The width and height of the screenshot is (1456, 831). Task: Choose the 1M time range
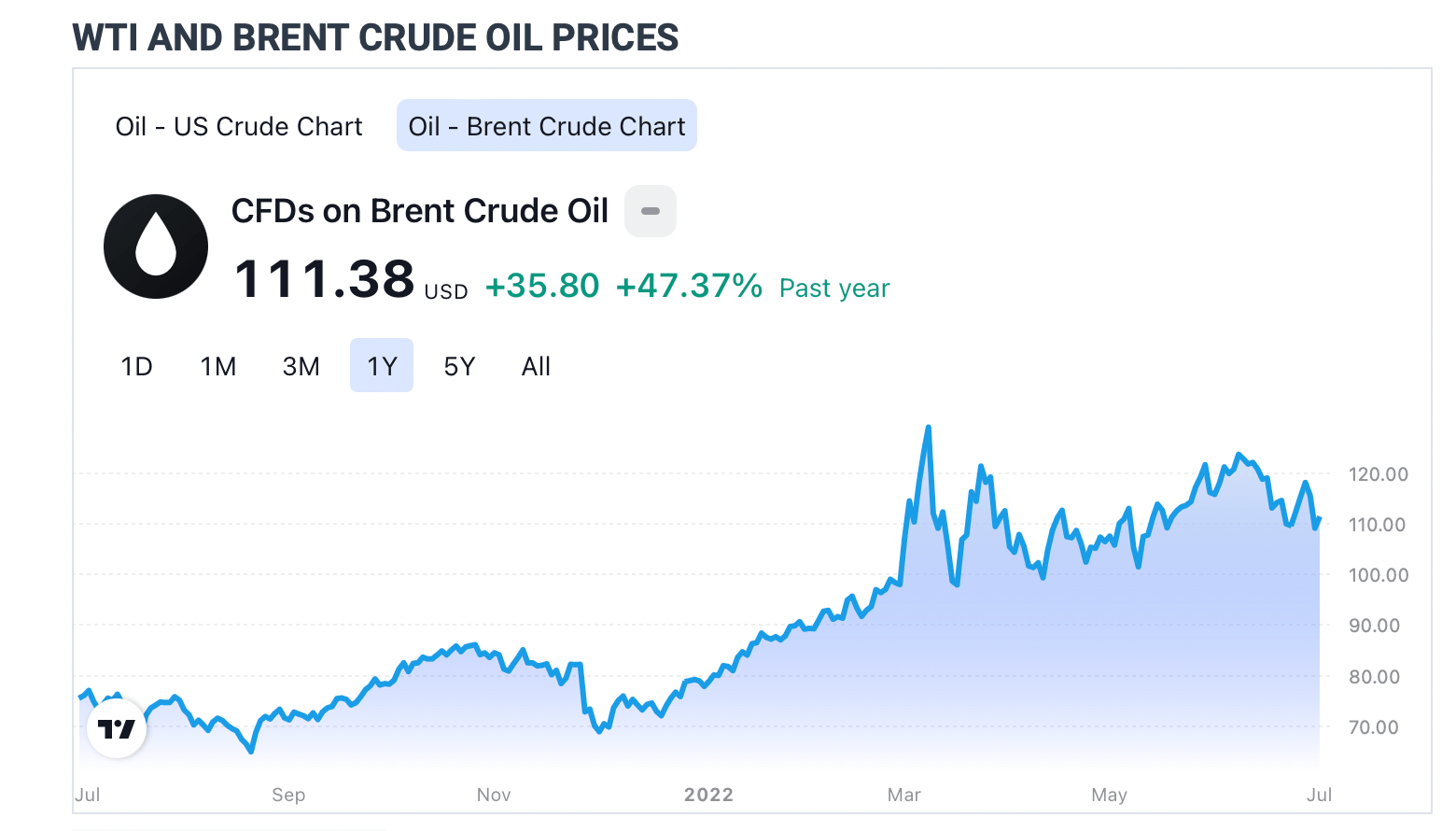coord(218,366)
